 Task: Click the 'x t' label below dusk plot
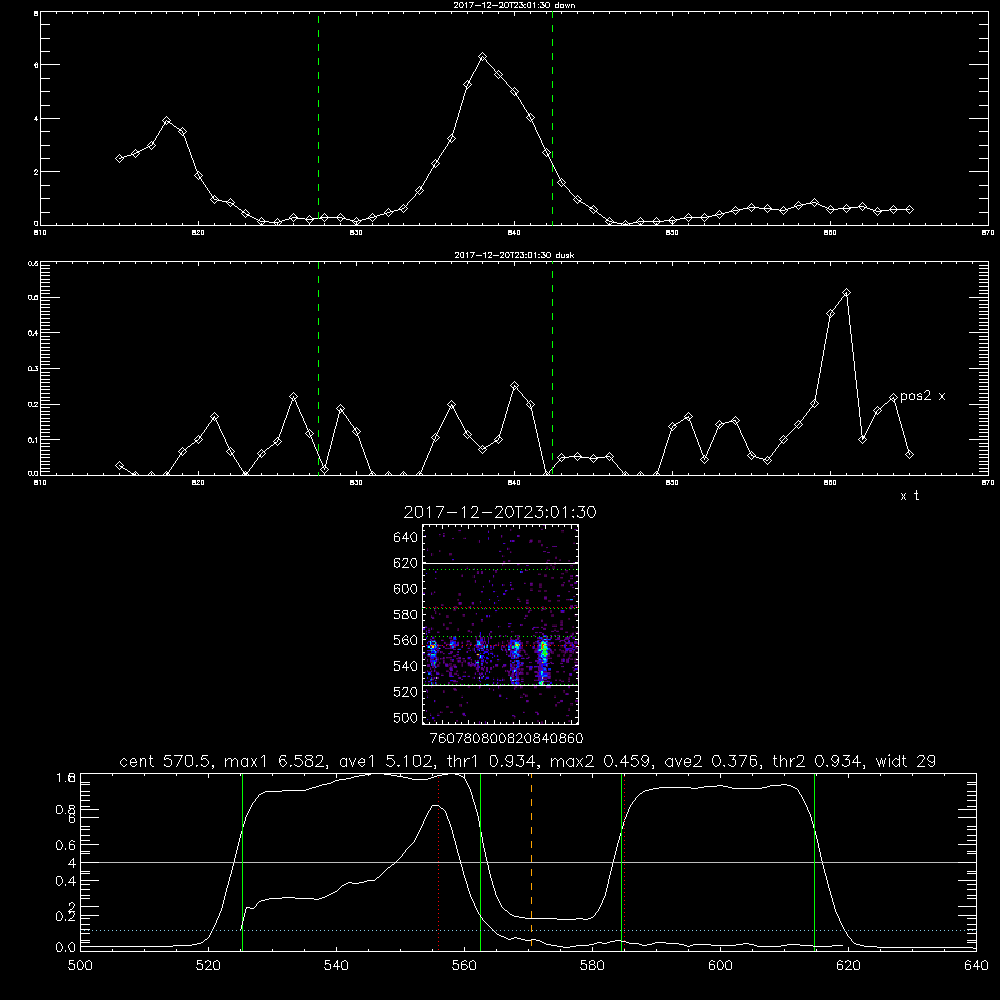[x=909, y=496]
